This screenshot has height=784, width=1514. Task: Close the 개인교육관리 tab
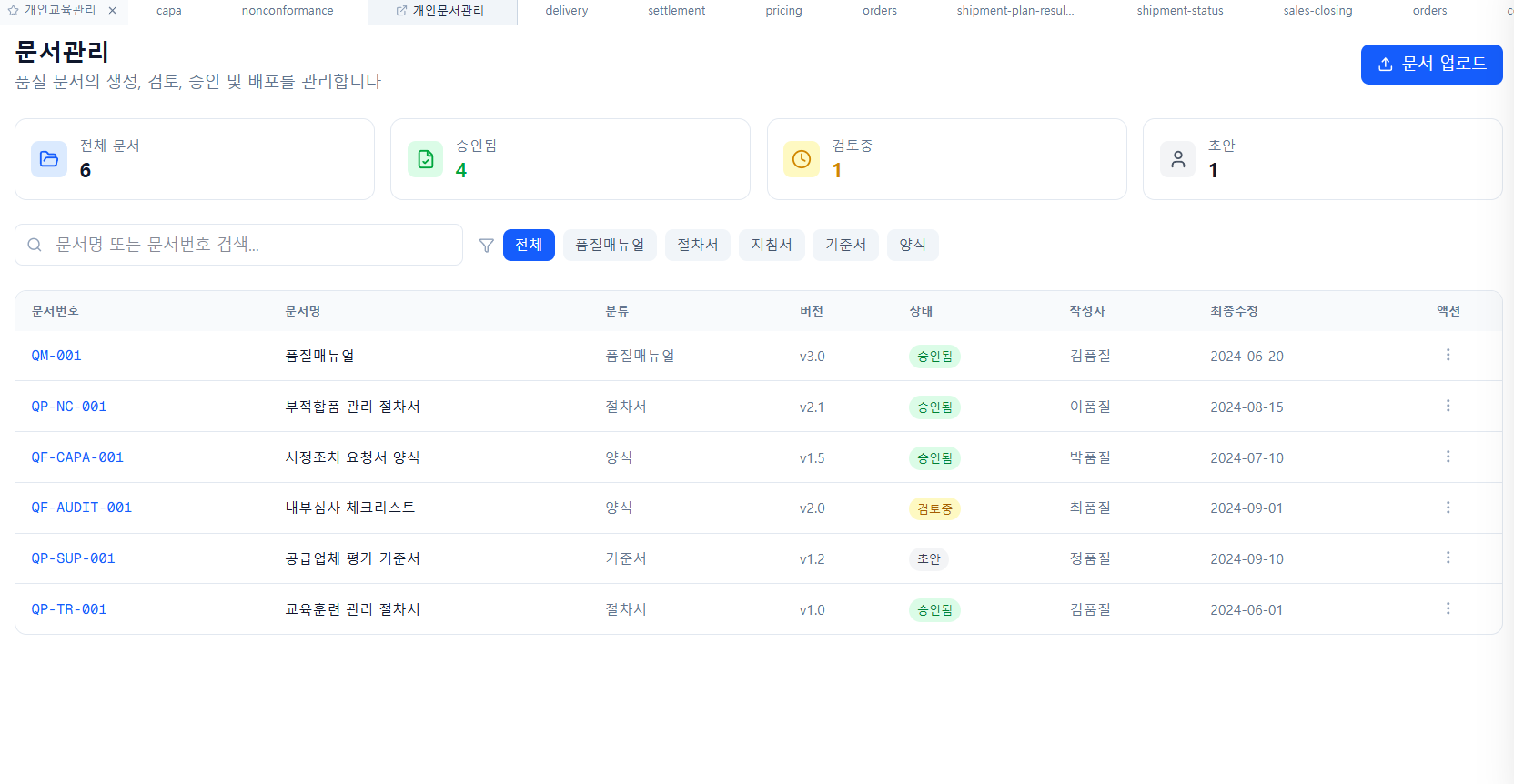click(112, 11)
